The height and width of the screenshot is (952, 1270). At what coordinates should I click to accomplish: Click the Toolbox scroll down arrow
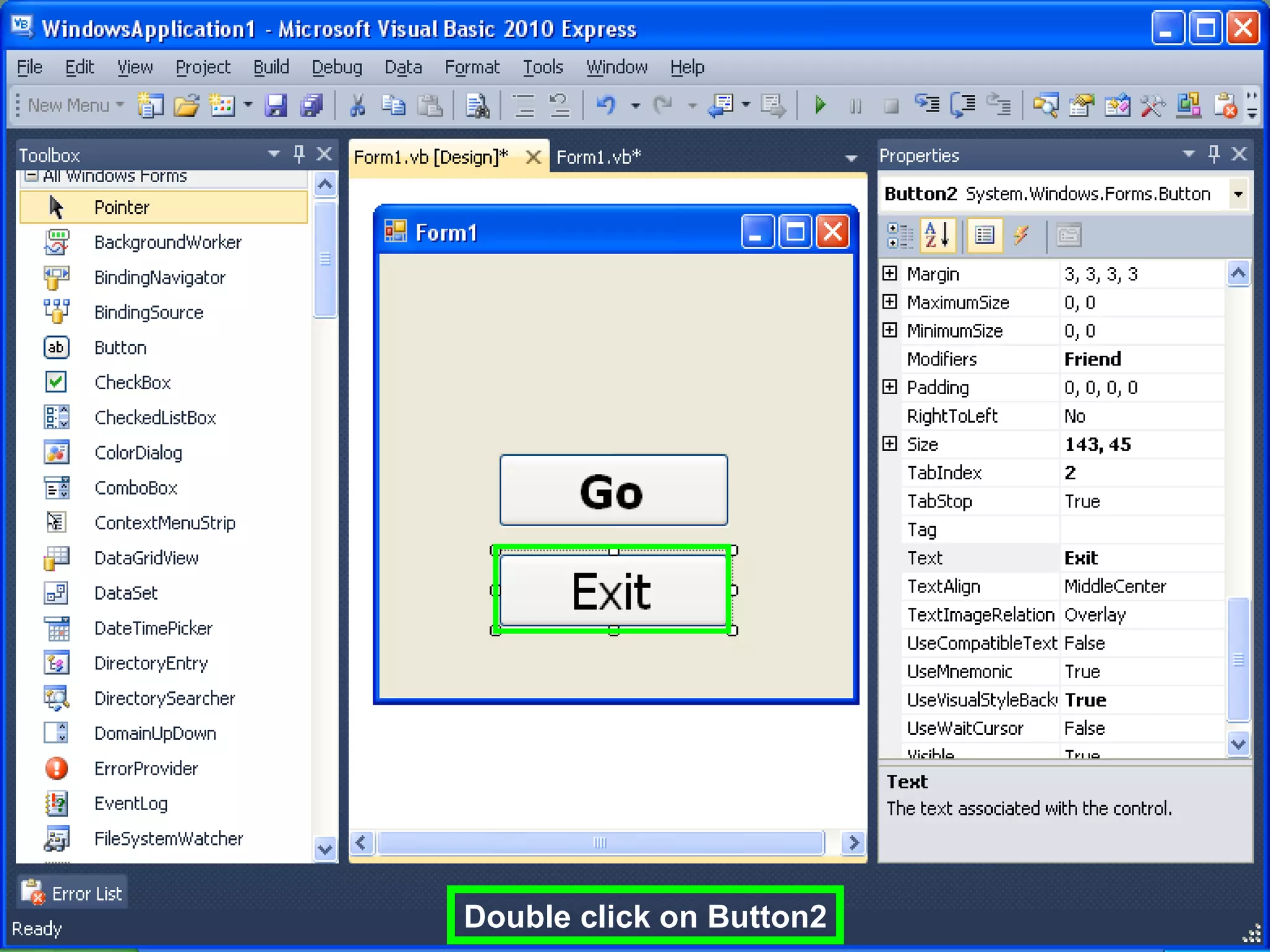[x=325, y=849]
